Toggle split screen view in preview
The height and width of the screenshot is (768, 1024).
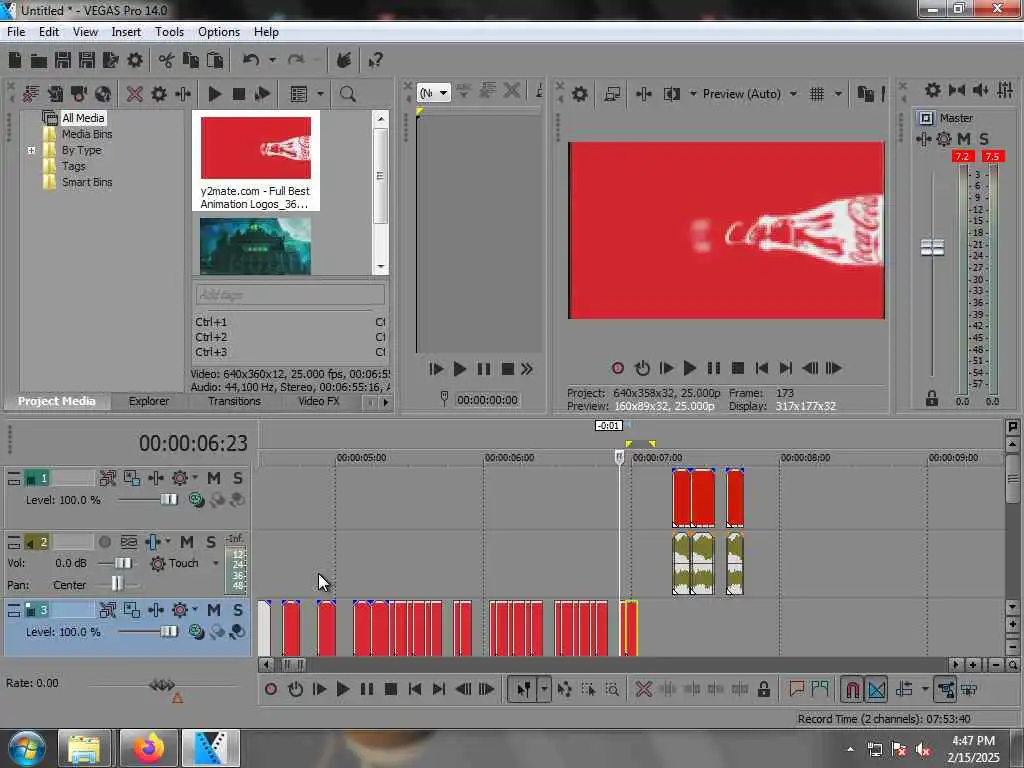[x=671, y=94]
